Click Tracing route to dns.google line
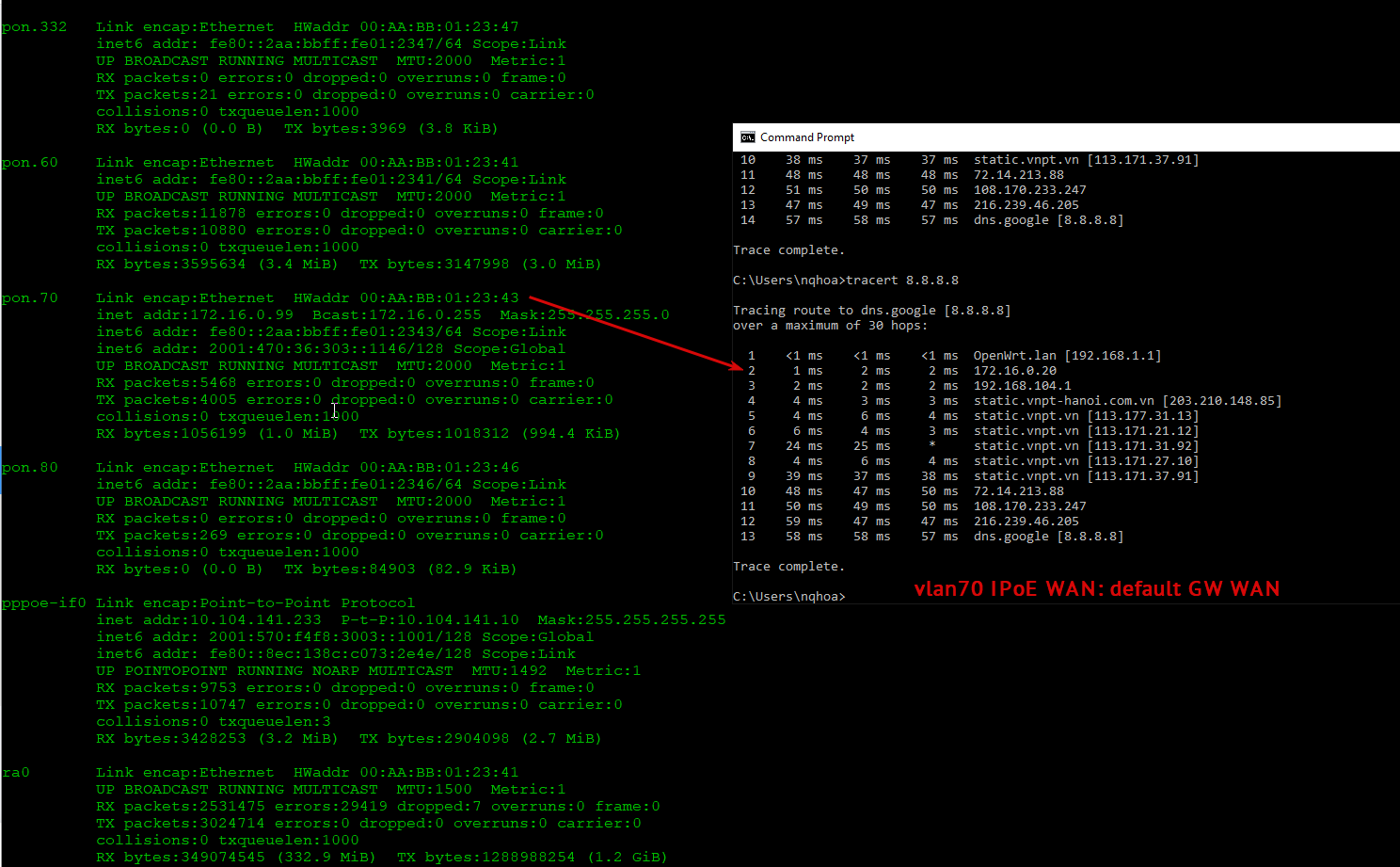 [872, 310]
